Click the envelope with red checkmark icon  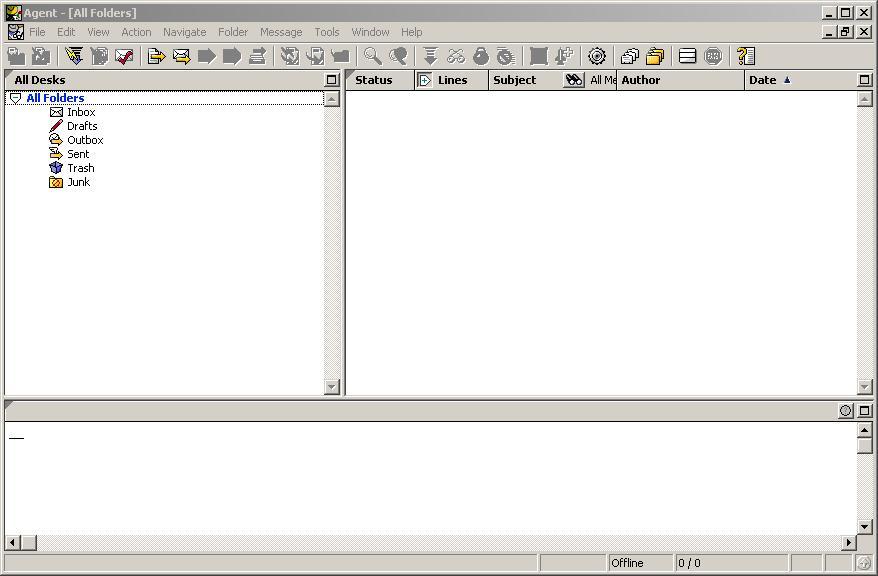pyautogui.click(x=124, y=56)
